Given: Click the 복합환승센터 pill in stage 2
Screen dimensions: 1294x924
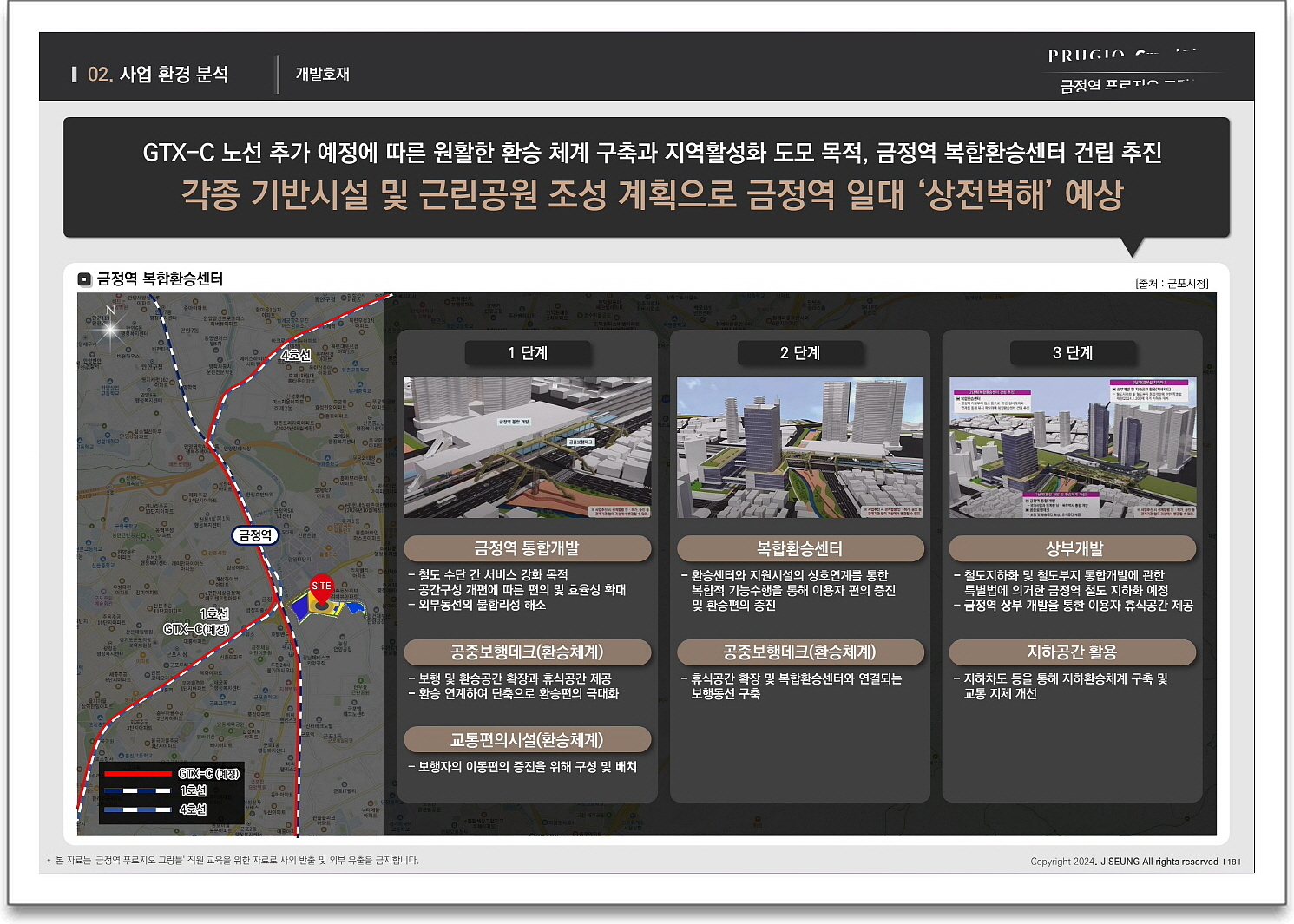Looking at the screenshot, I should coord(800,548).
